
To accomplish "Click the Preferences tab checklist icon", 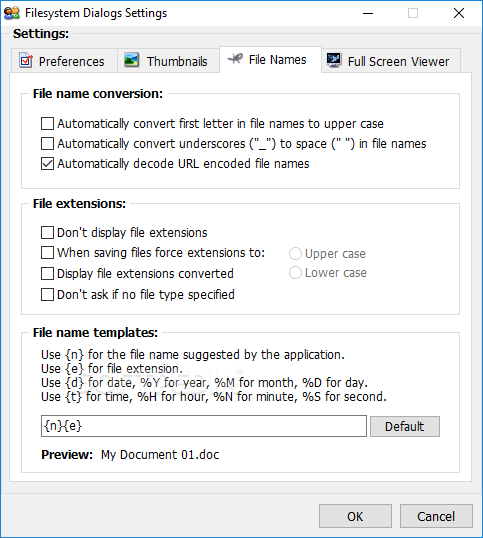I will [x=26, y=61].
